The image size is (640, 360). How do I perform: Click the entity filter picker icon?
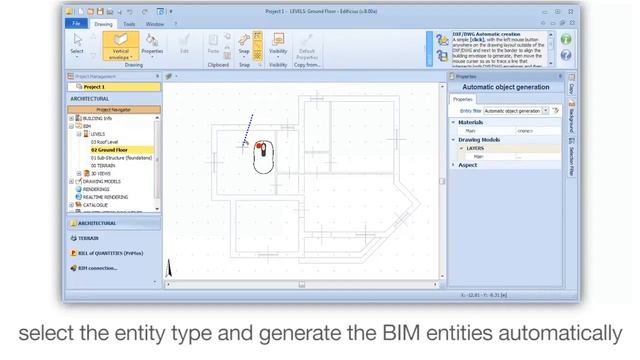556,111
